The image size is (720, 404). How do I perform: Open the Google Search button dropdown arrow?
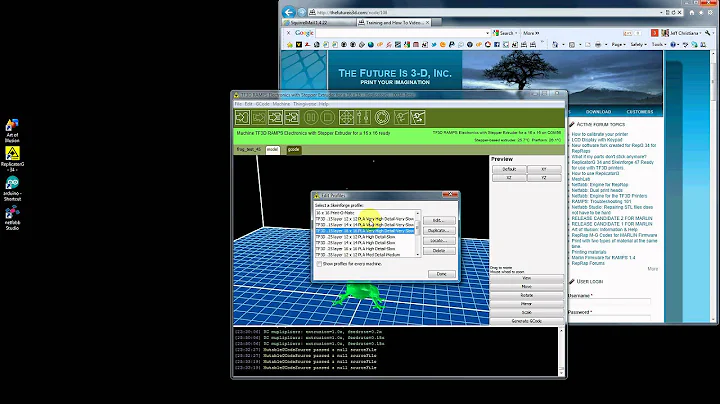click(516, 33)
